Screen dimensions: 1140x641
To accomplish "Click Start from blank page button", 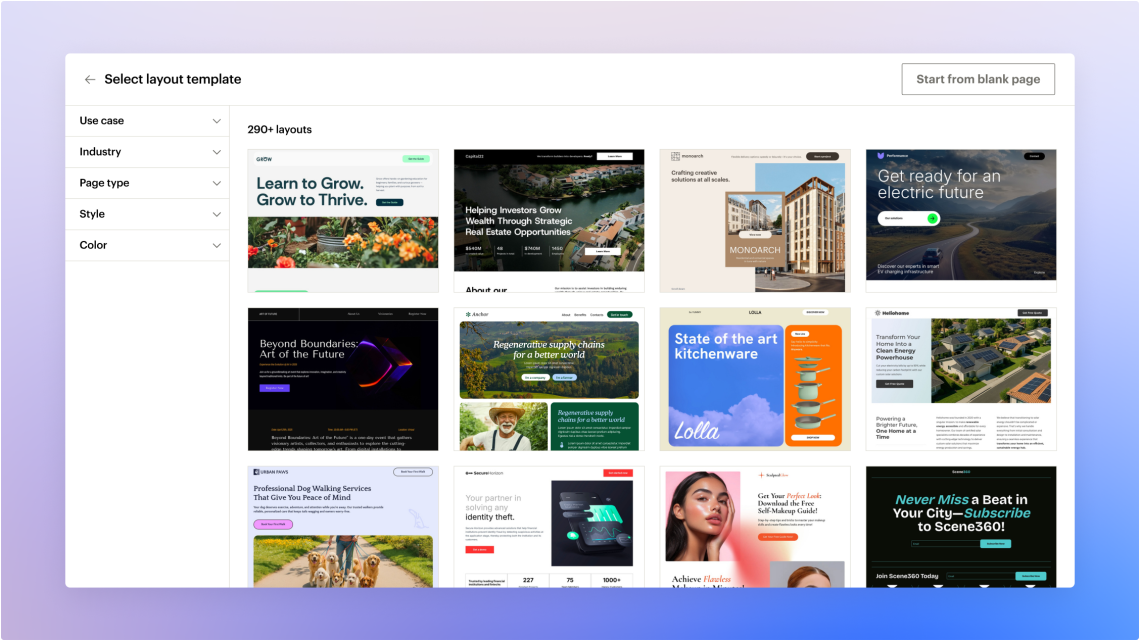I will pyautogui.click(x=977, y=79).
